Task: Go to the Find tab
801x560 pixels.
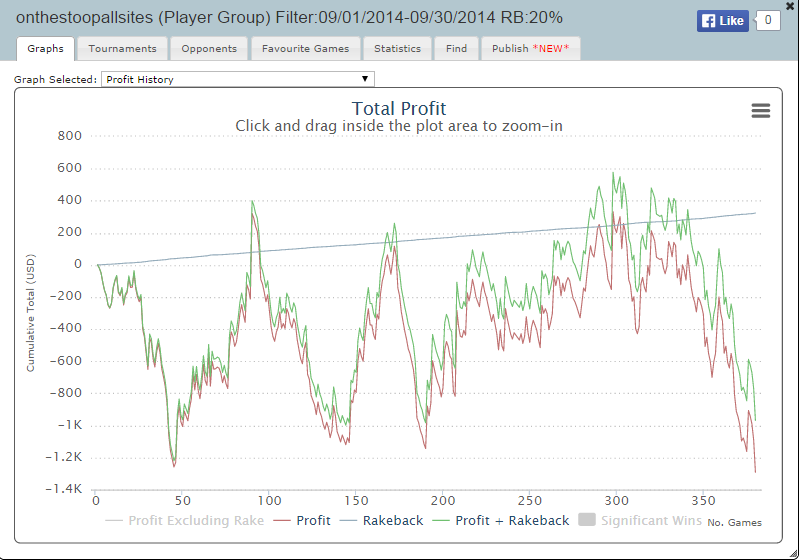Action: [456, 49]
